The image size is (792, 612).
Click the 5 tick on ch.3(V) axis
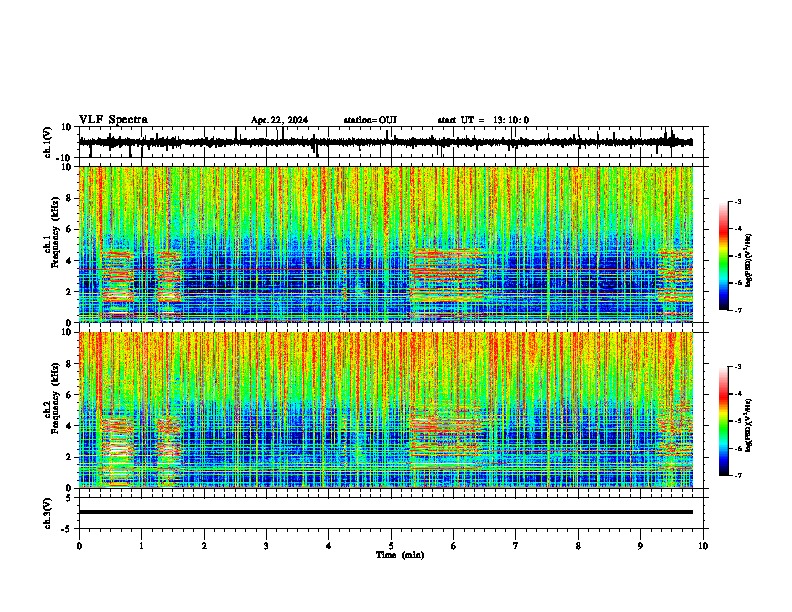click(69, 497)
